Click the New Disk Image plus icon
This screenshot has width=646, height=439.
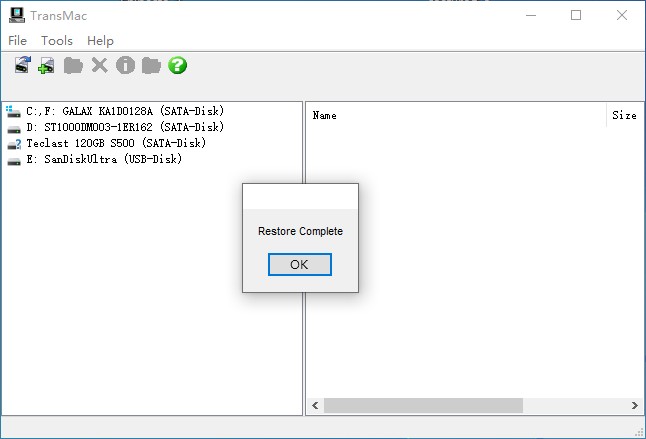[46, 65]
